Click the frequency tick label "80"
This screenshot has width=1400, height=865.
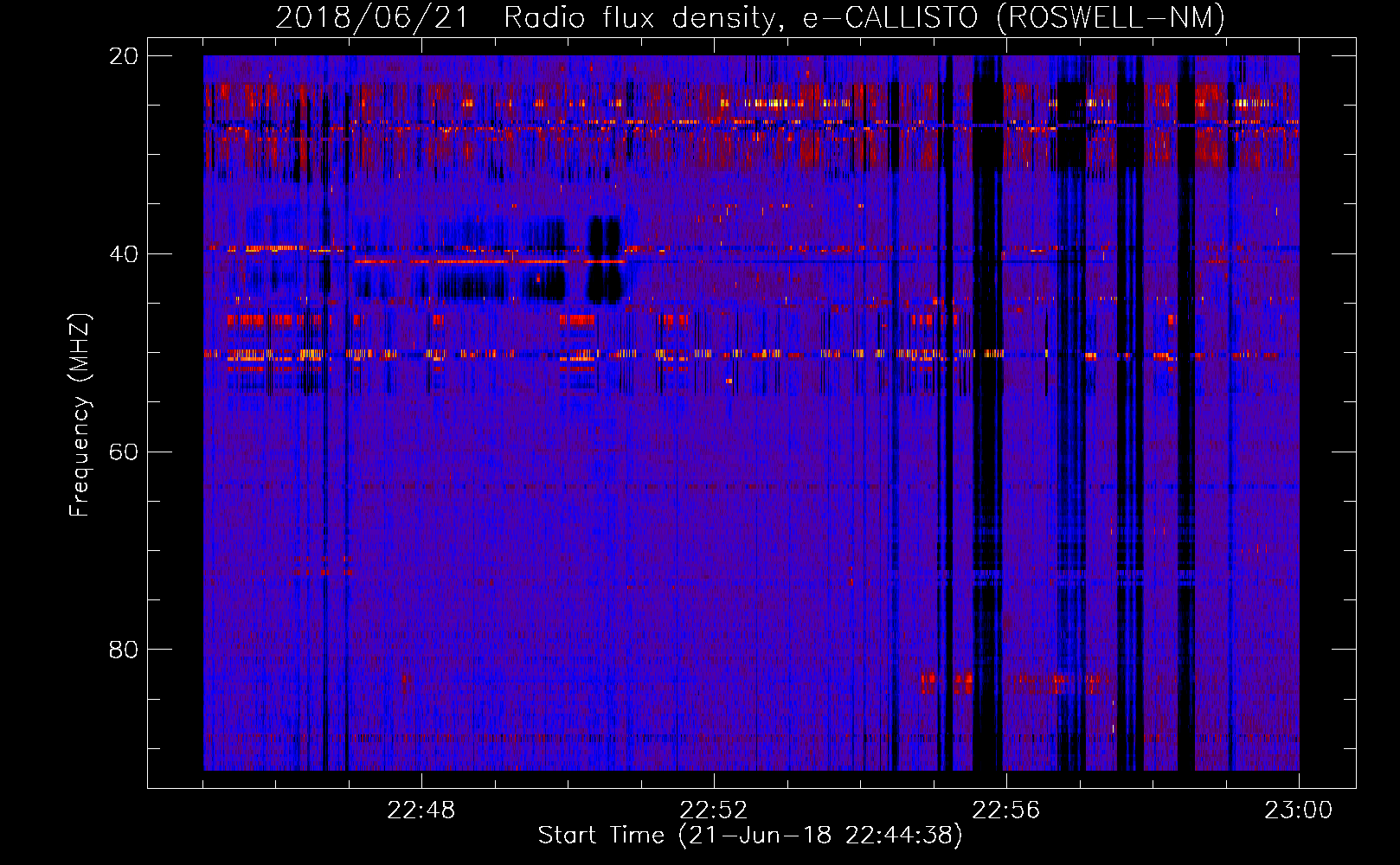click(x=124, y=650)
